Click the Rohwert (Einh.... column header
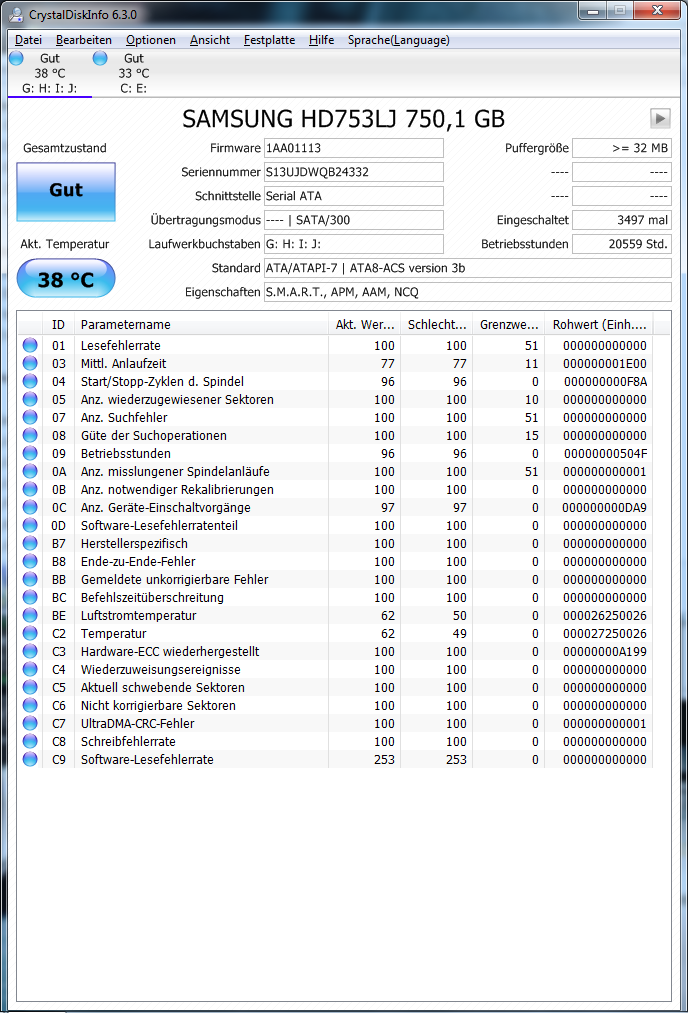The height and width of the screenshot is (1013, 688). 599,324
